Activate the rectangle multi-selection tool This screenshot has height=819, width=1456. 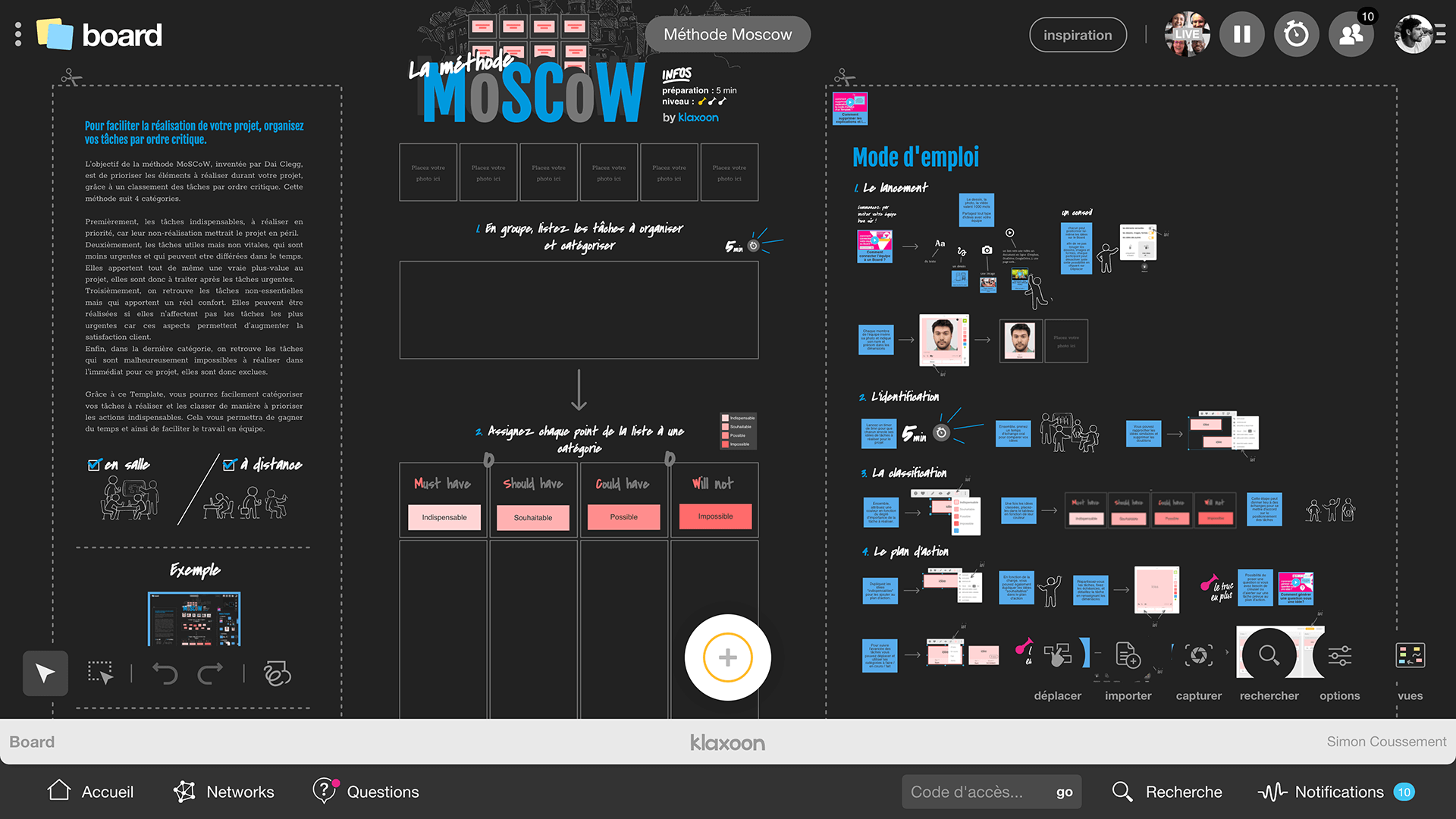101,673
